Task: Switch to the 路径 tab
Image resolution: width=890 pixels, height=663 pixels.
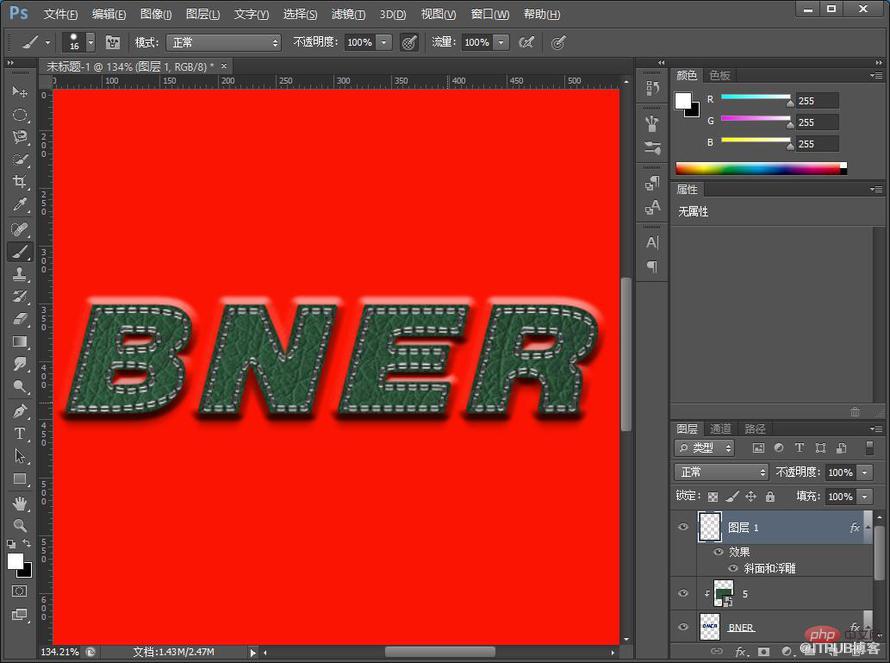Action: click(x=755, y=429)
